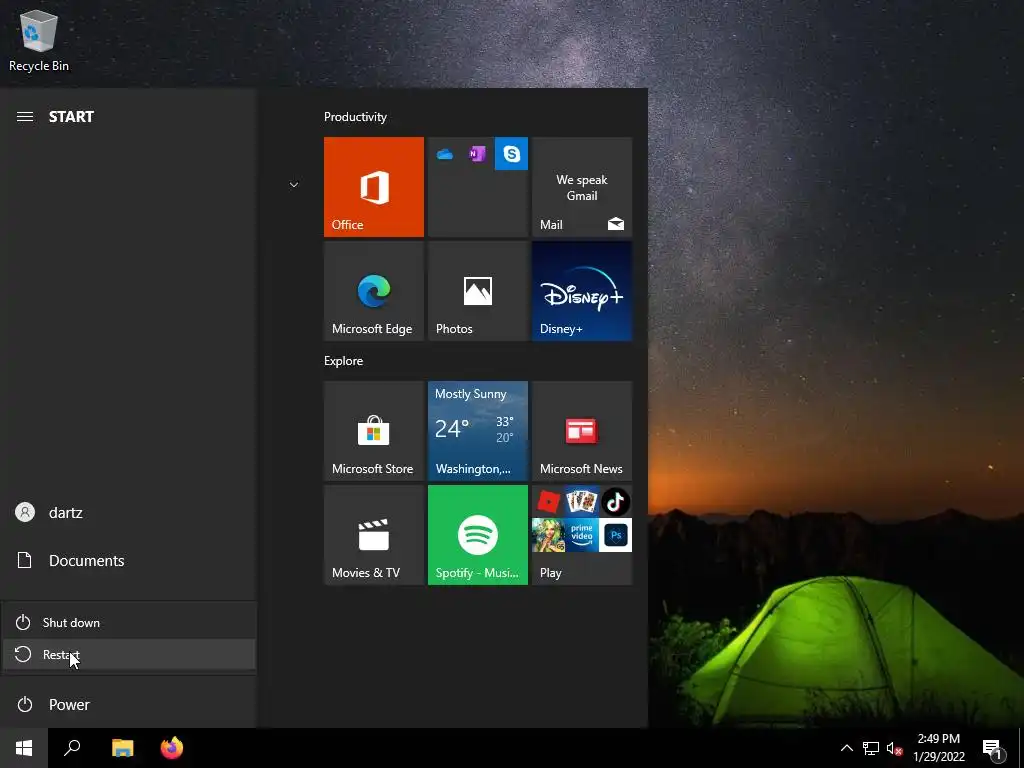Select Restart from power menu
The width and height of the screenshot is (1024, 768).
click(x=129, y=654)
